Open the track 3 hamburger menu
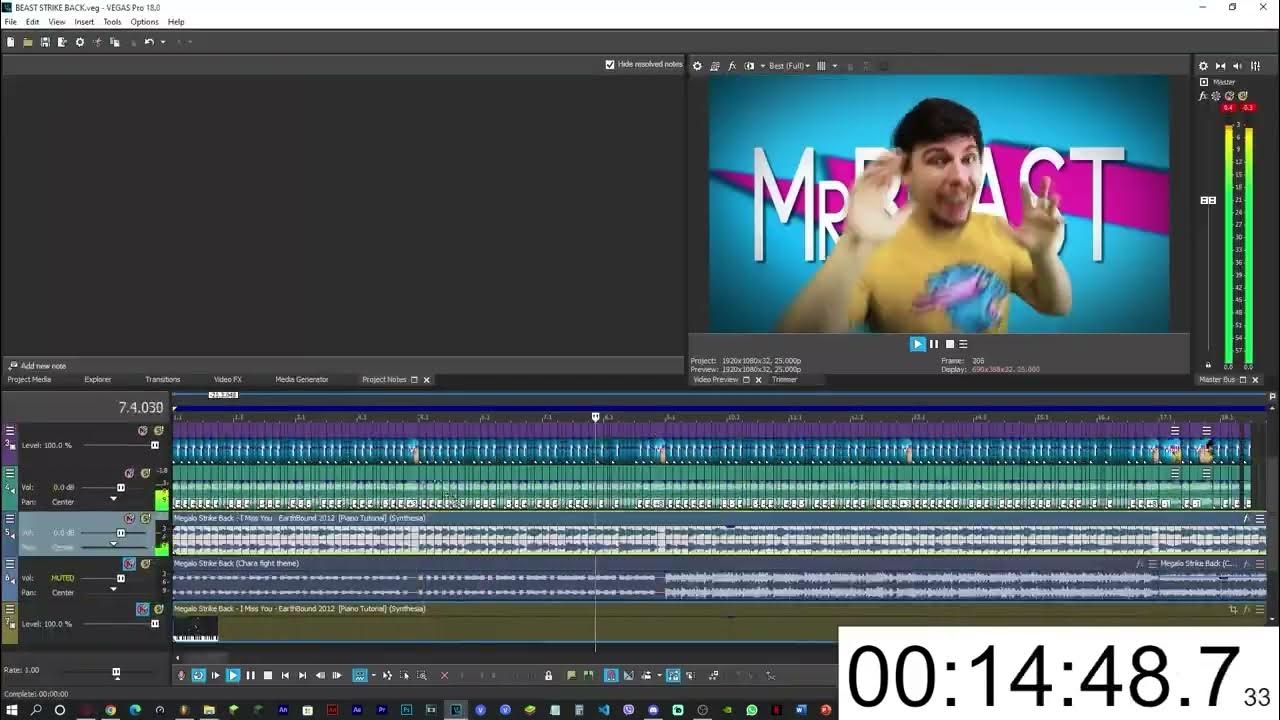 (x=10, y=431)
